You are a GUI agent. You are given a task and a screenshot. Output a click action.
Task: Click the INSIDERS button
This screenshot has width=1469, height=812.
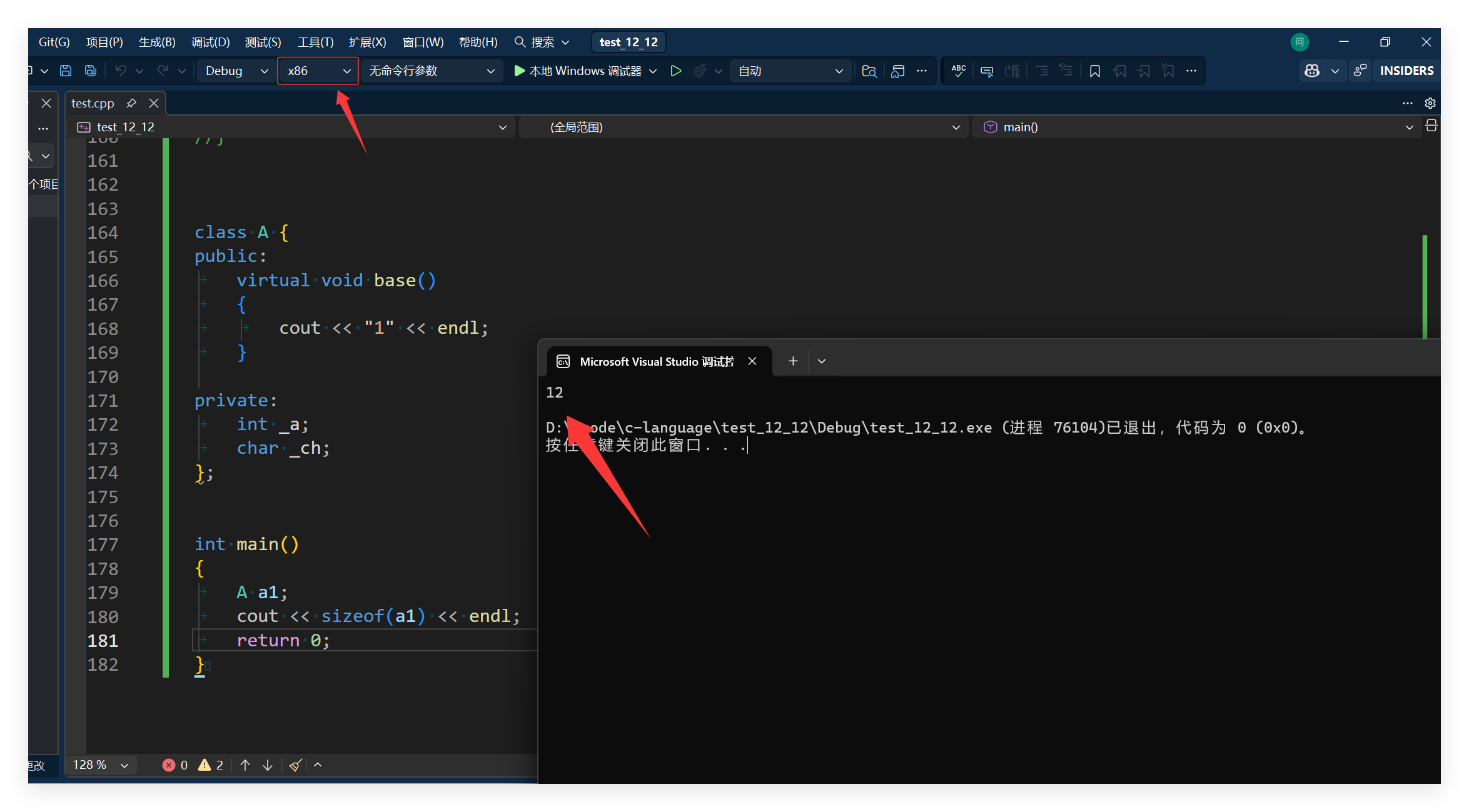(1406, 71)
